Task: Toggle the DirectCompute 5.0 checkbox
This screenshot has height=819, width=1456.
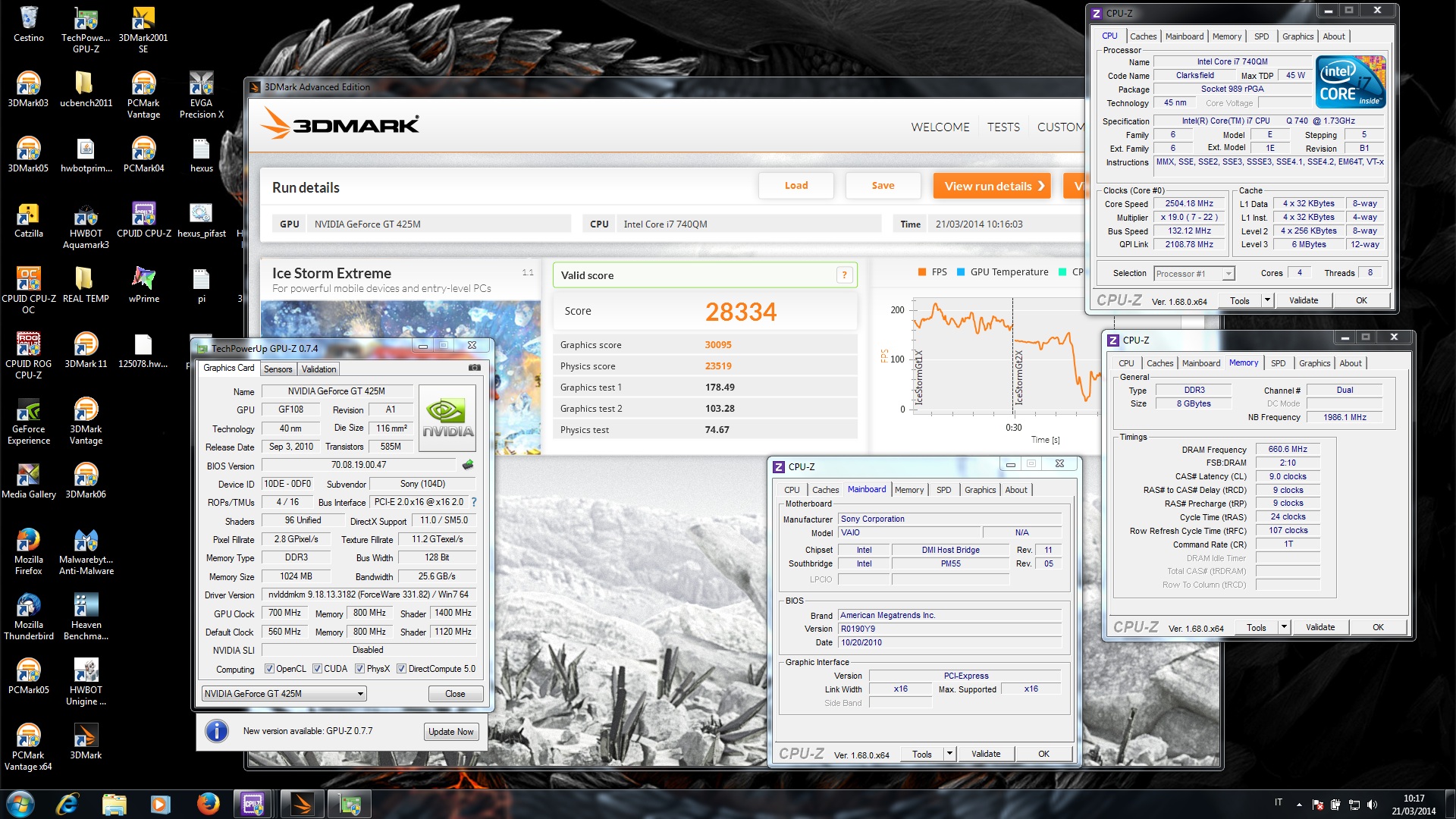Action: tap(401, 669)
